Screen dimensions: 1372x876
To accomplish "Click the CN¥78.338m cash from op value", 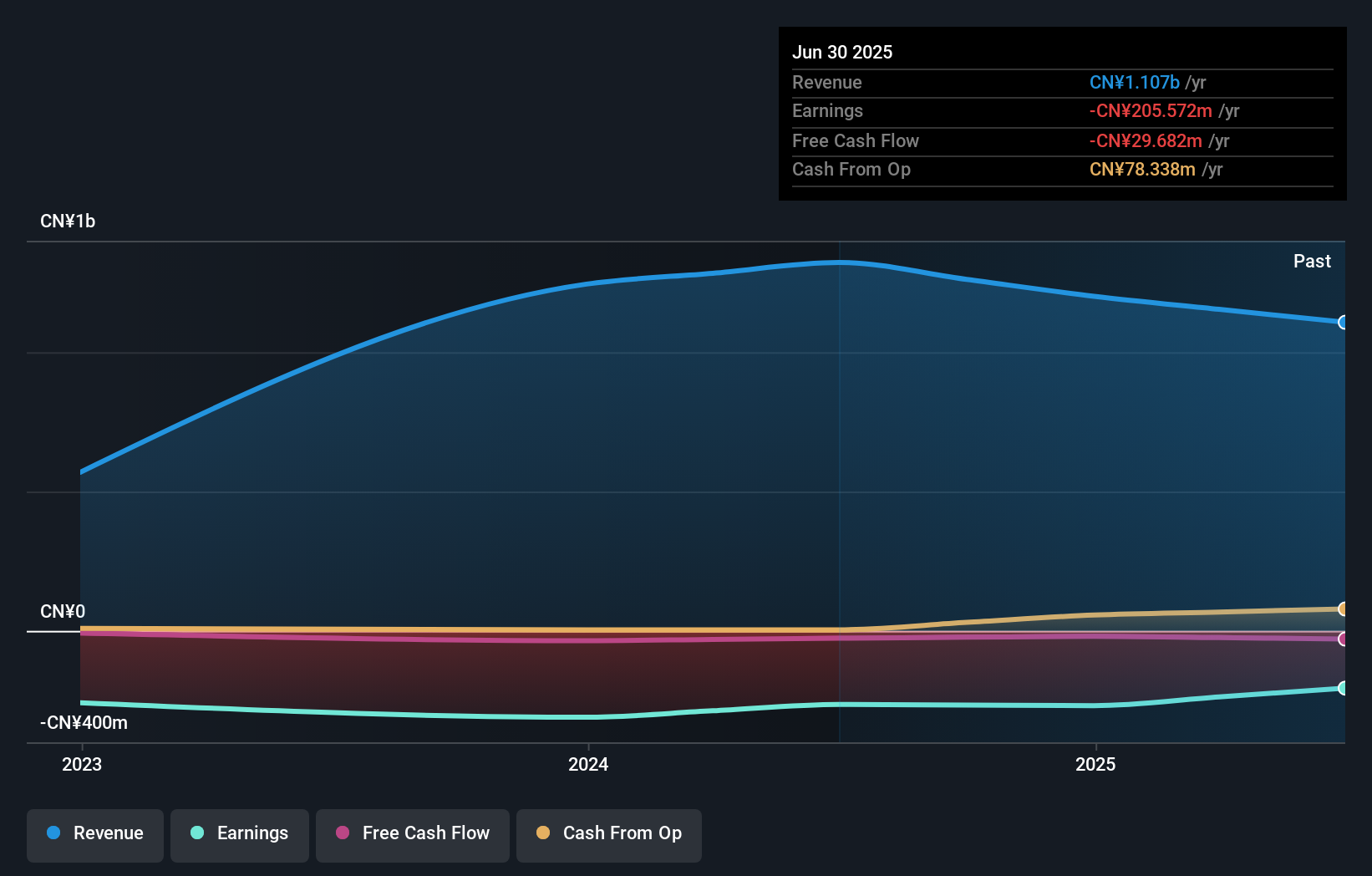I will [x=1142, y=170].
